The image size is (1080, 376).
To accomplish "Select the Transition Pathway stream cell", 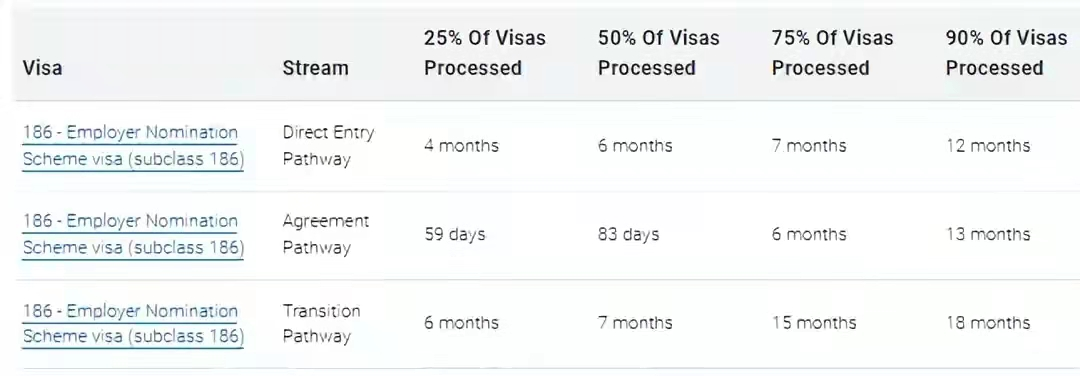I will 322,324.
